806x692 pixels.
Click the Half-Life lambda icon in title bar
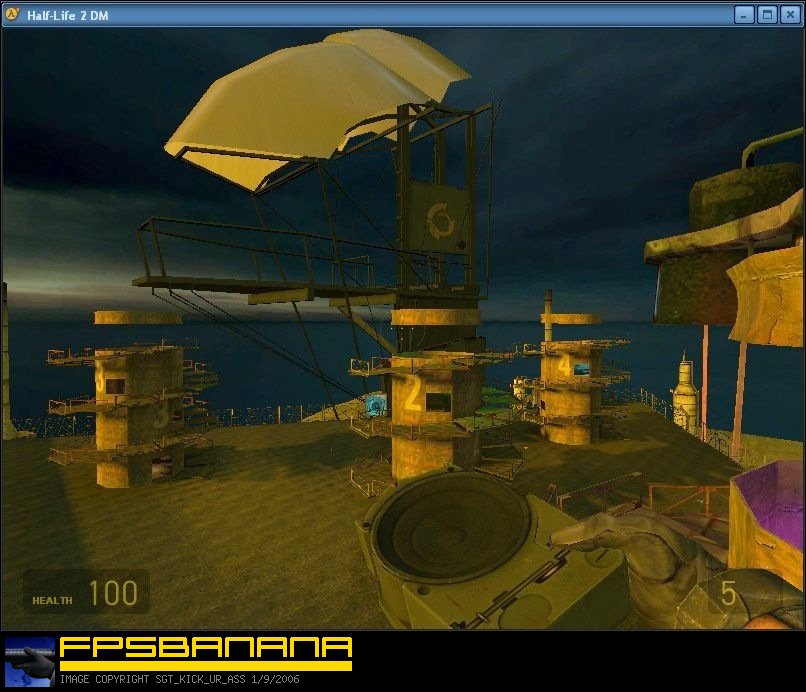13,14
